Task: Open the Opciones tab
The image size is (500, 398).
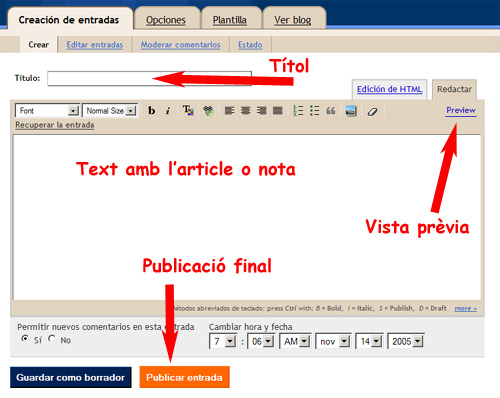Action: point(166,20)
